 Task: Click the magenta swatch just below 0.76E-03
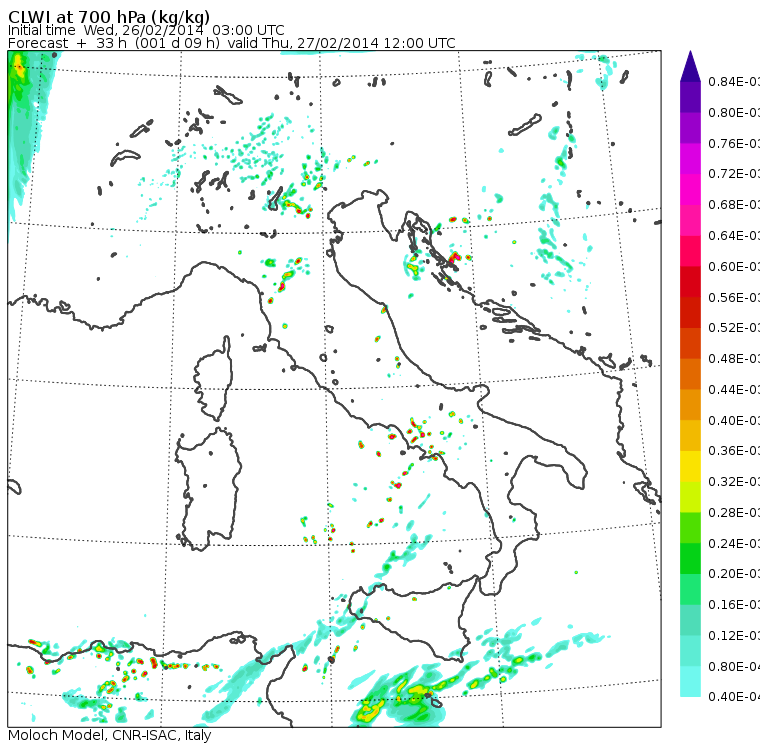coord(690,159)
